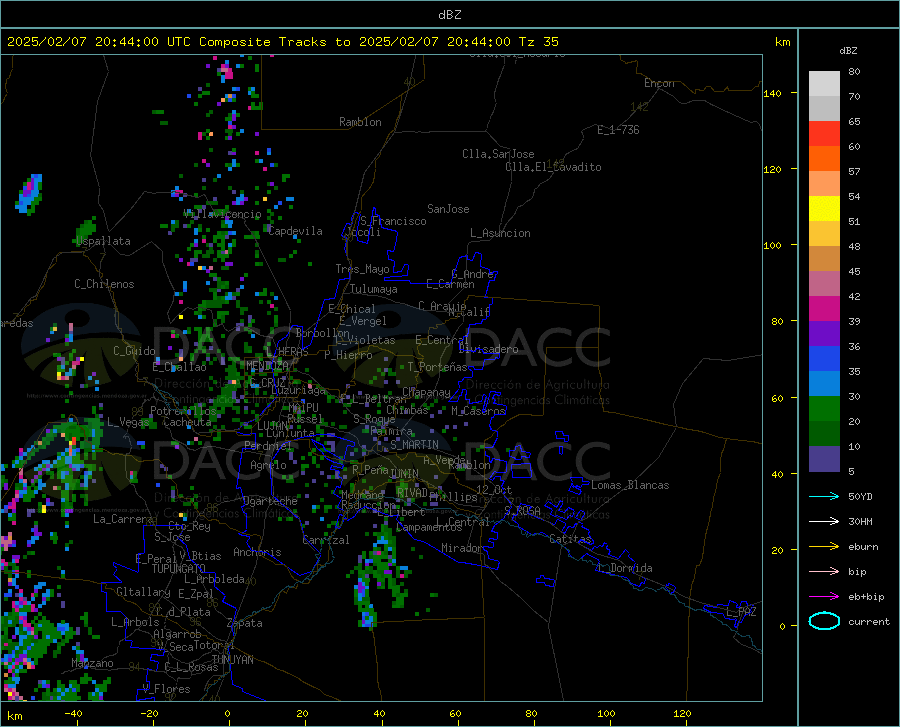Pick the violet purple dBZ scale swatch

pyautogui.click(x=824, y=334)
